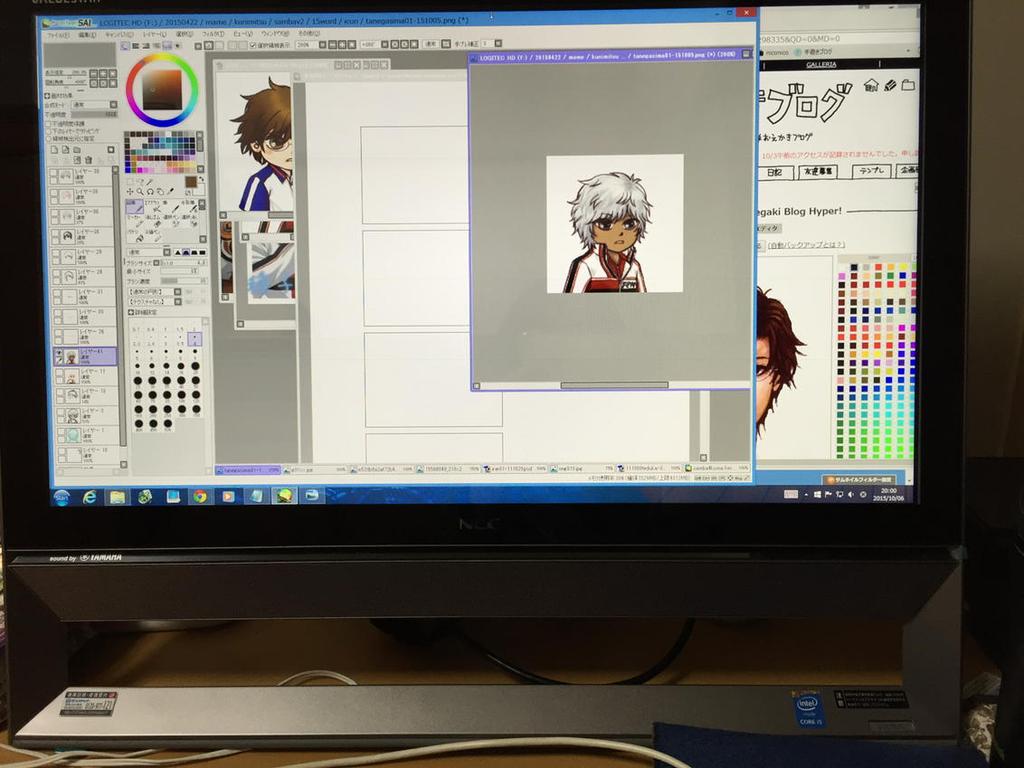Open the Windows Start button
The height and width of the screenshot is (768, 1024).
61,498
